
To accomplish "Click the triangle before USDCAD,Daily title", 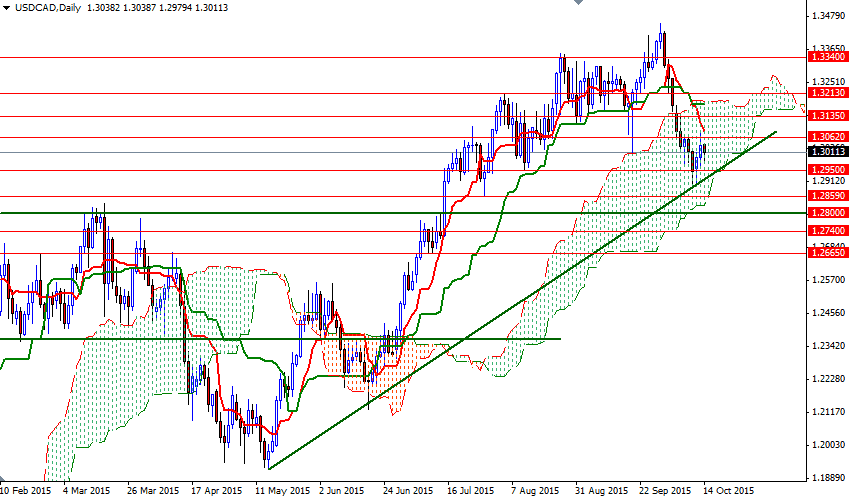I will coord(6,7).
